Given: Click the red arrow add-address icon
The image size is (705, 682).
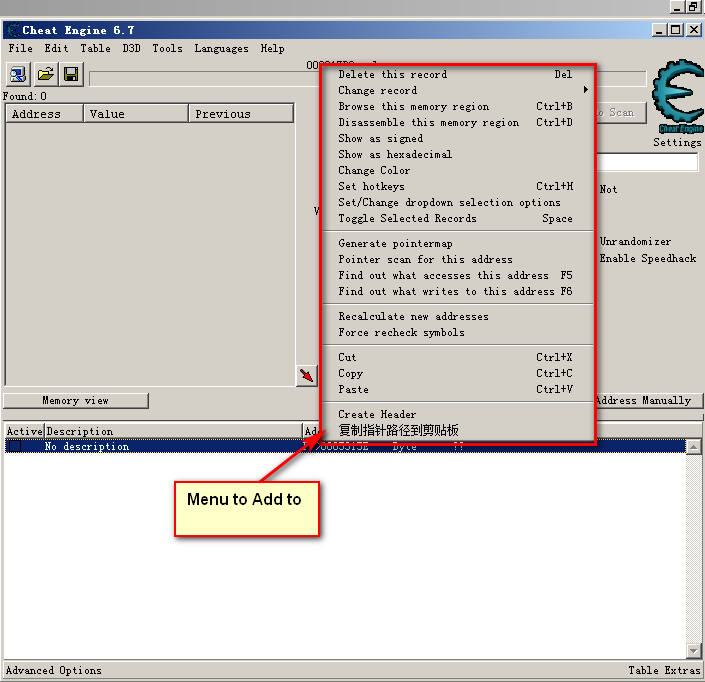Looking at the screenshot, I should [307, 375].
